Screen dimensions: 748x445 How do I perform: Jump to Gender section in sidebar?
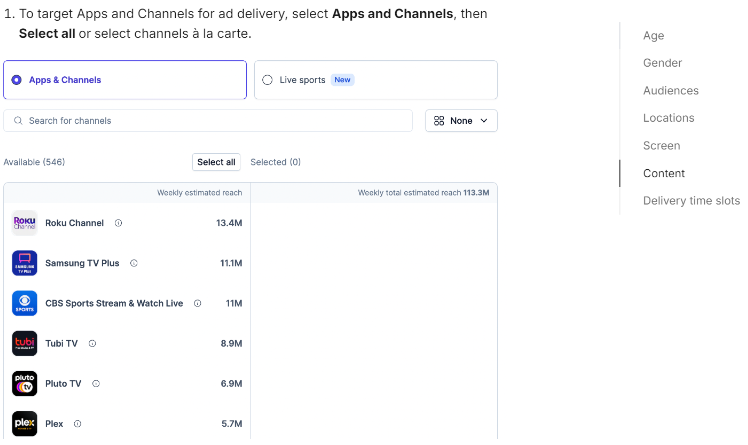tap(662, 63)
